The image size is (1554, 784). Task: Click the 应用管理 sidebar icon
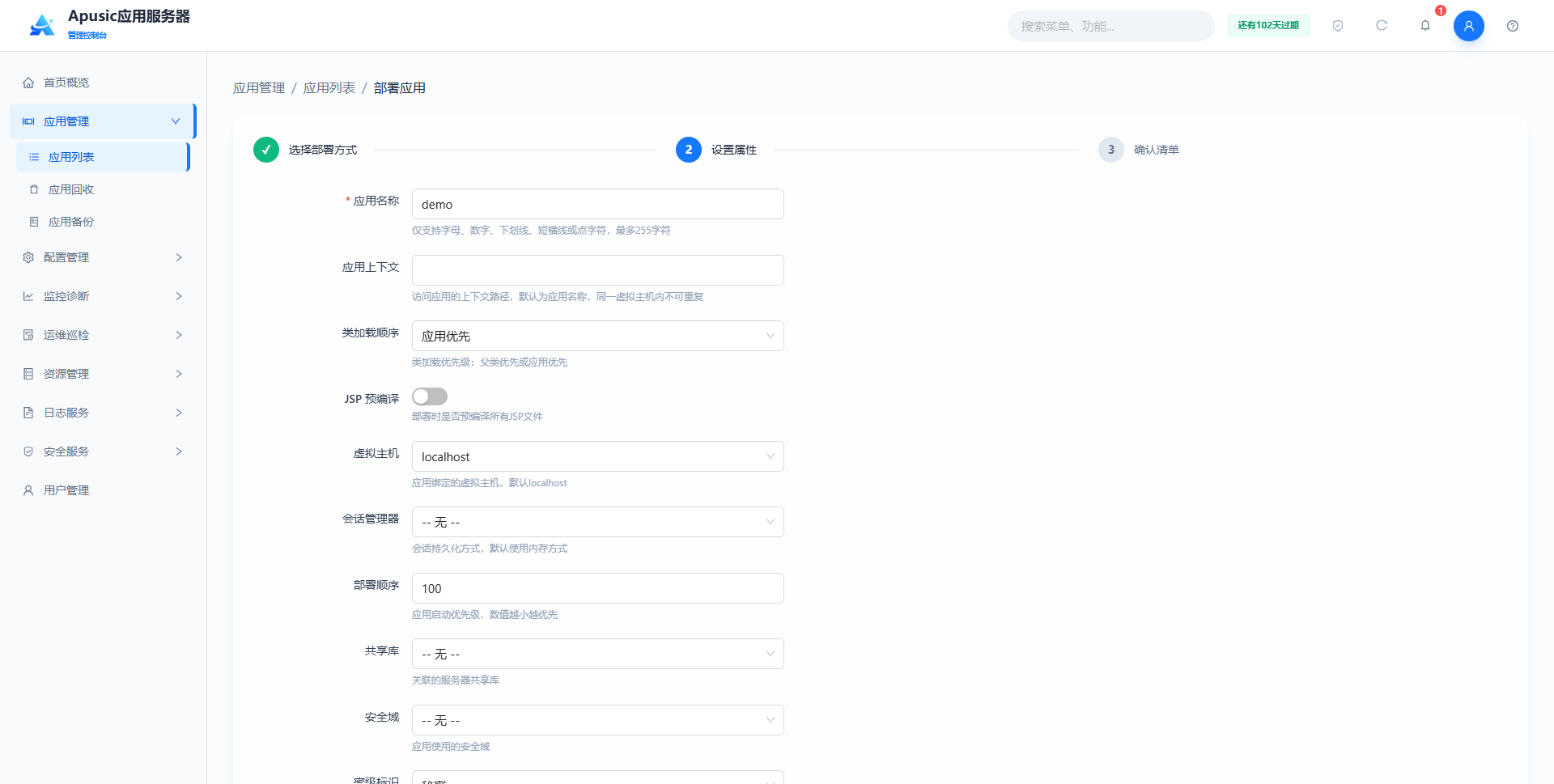tap(28, 121)
